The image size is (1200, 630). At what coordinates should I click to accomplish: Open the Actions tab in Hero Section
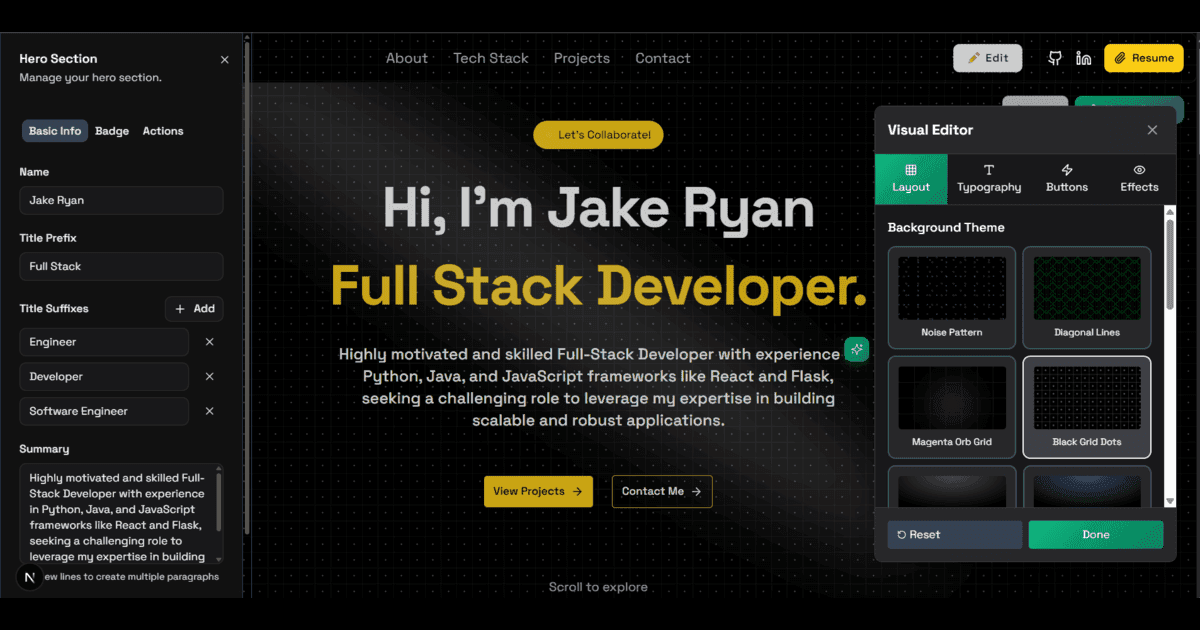(x=163, y=131)
